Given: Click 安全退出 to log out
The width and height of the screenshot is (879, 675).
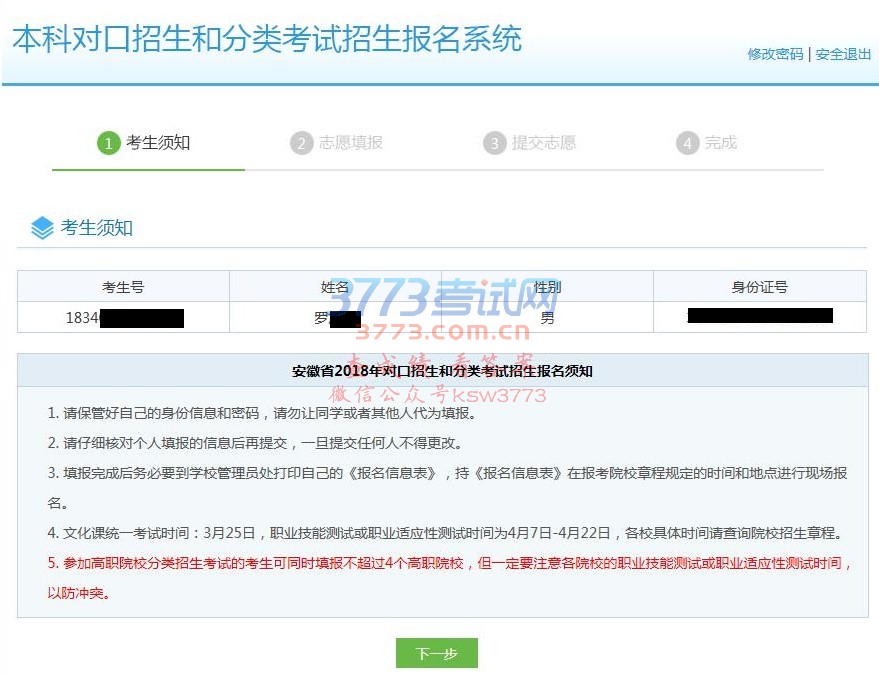Looking at the screenshot, I should pyautogui.click(x=843, y=54).
